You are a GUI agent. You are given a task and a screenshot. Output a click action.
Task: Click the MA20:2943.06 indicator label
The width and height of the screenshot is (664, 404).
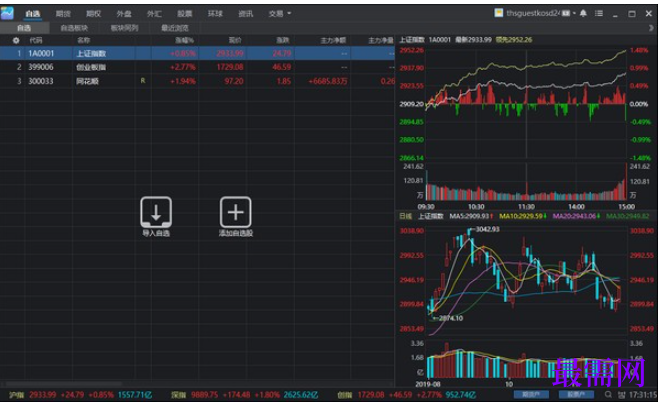click(576, 216)
